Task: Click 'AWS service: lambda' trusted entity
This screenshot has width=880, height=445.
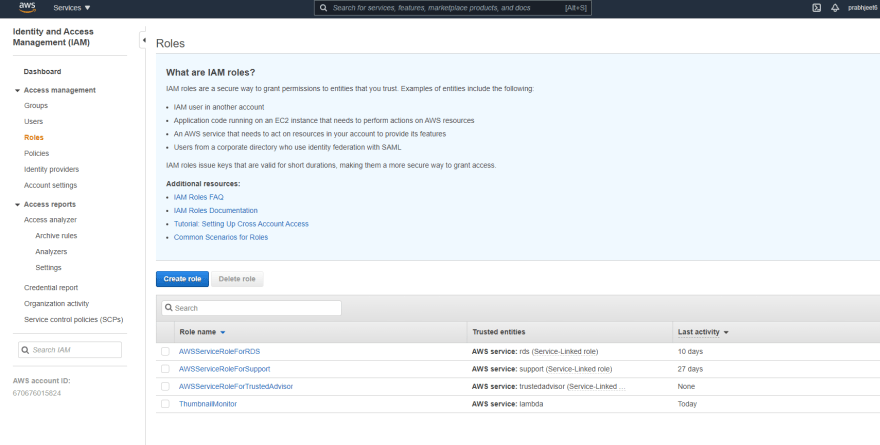Action: 507,403
